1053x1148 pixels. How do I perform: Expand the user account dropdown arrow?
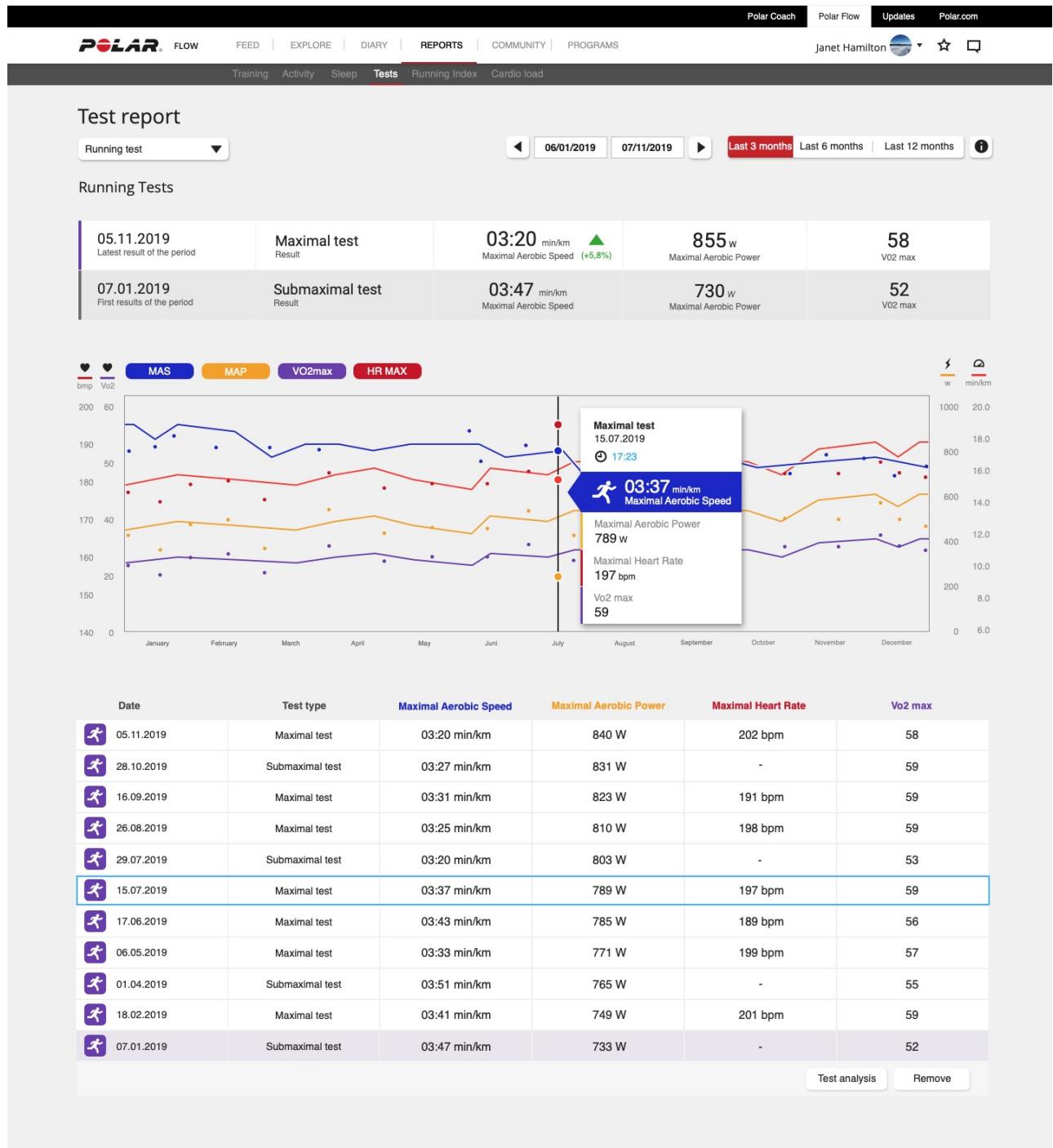(x=920, y=45)
